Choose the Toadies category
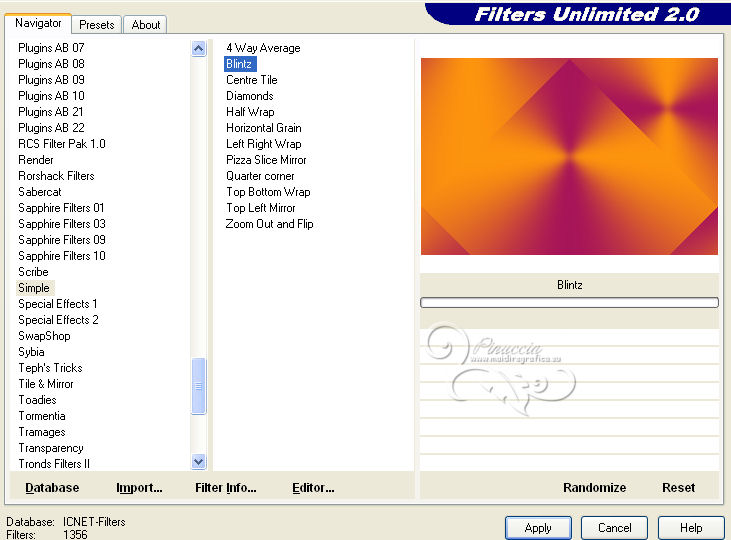This screenshot has height=540, width=731. click(x=37, y=400)
